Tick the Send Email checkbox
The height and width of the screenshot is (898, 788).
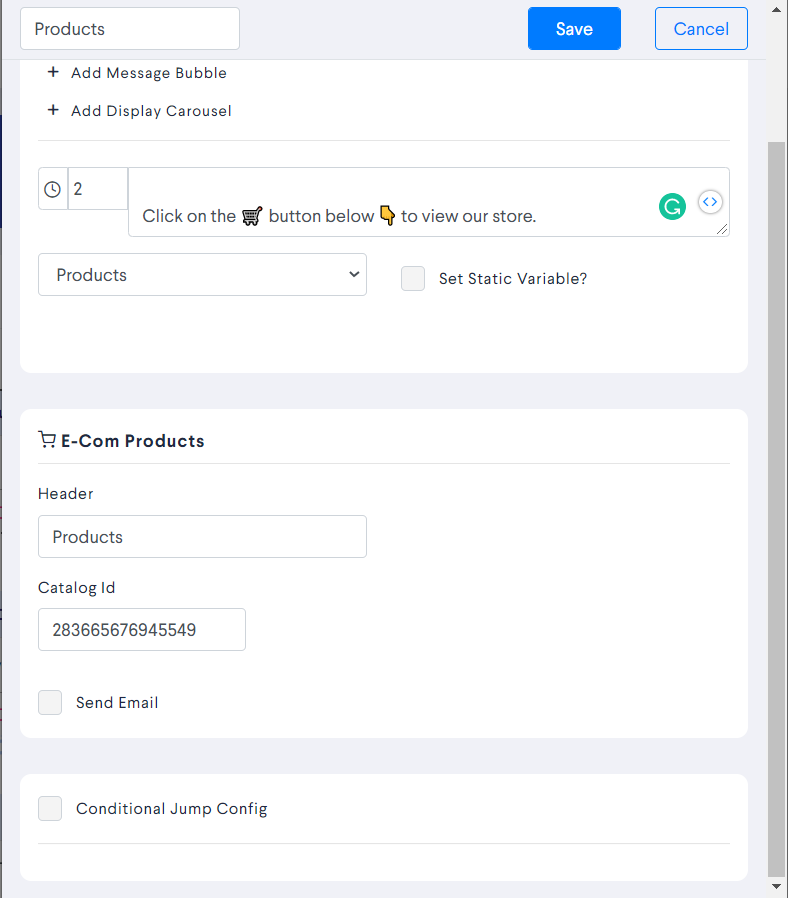[x=50, y=703]
